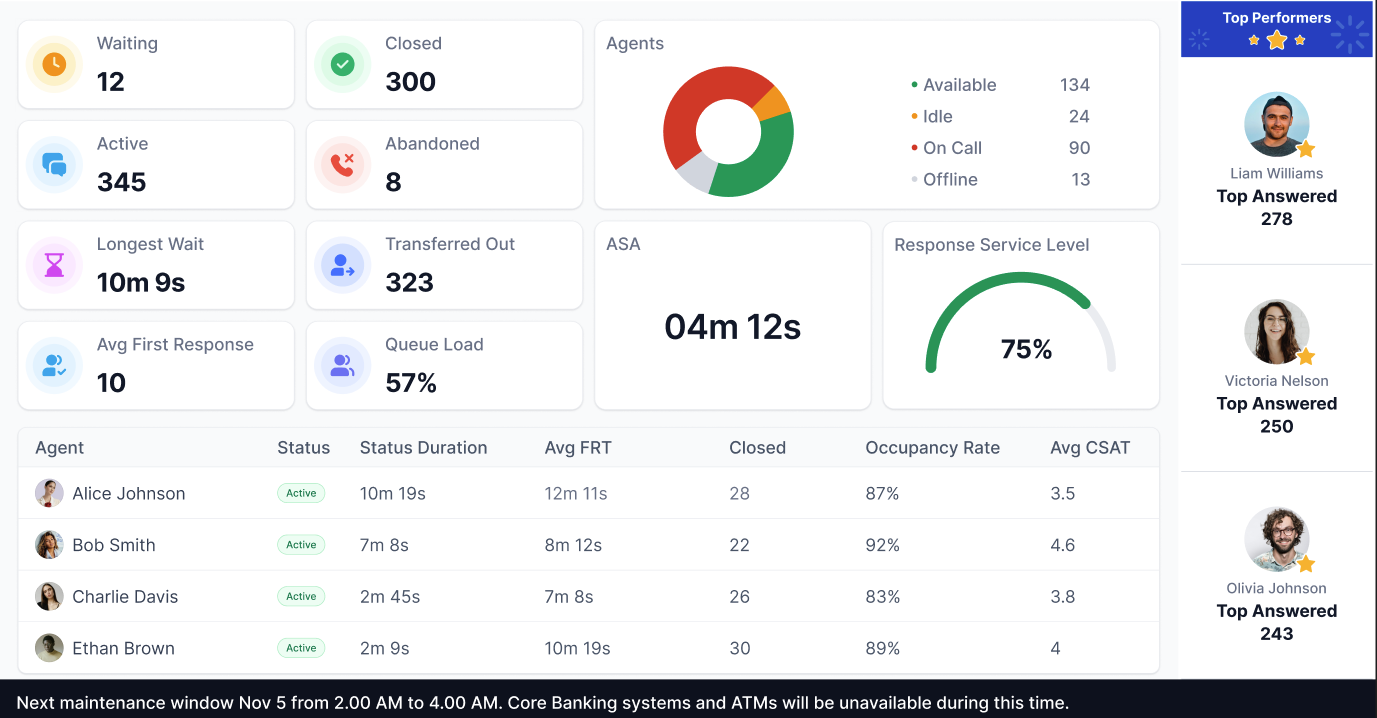
Task: Click the Top Performers banner
Action: click(x=1275, y=29)
